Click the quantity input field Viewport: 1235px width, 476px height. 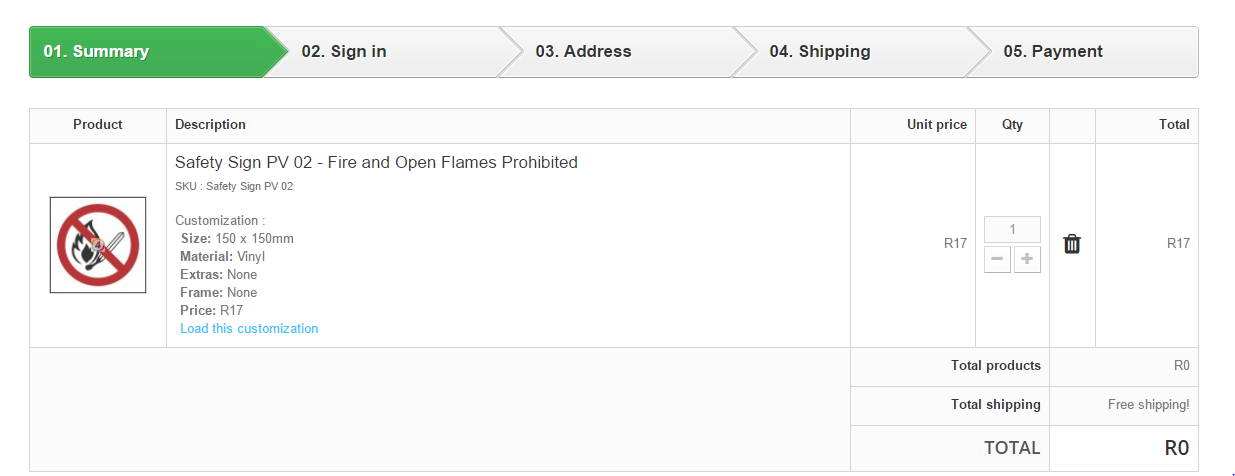pos(1012,230)
